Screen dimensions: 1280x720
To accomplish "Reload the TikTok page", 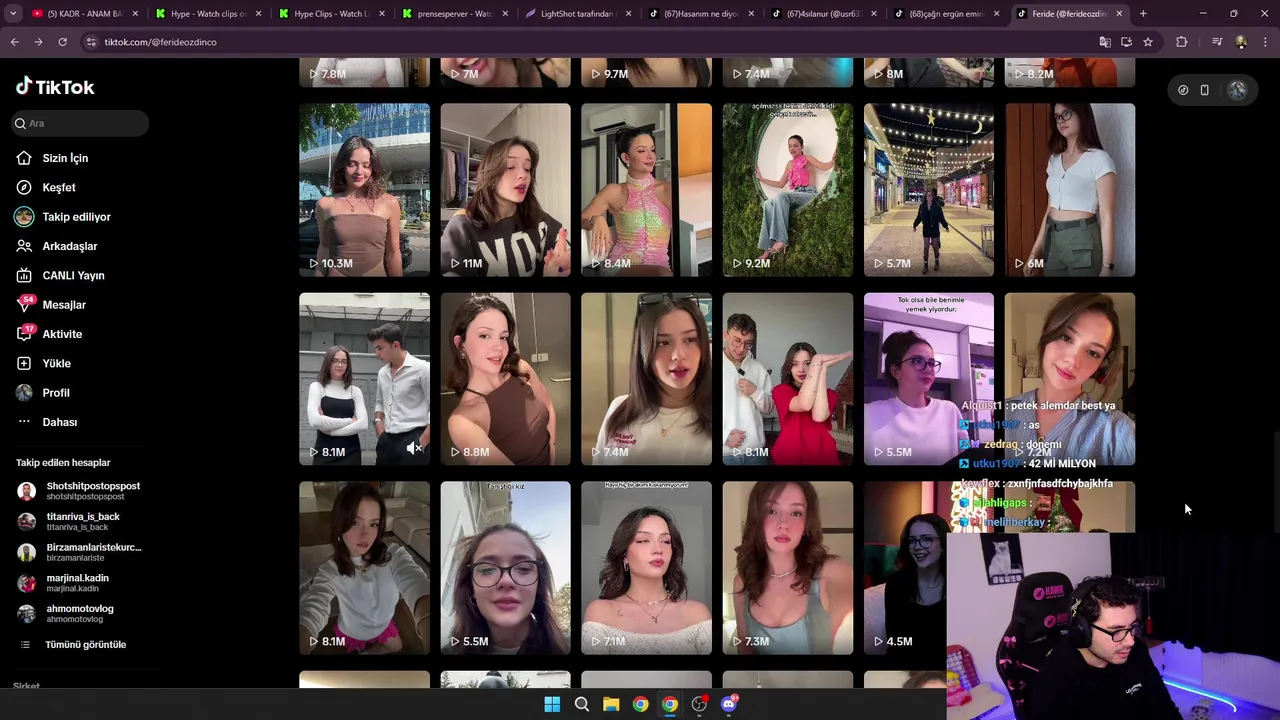I will [62, 42].
